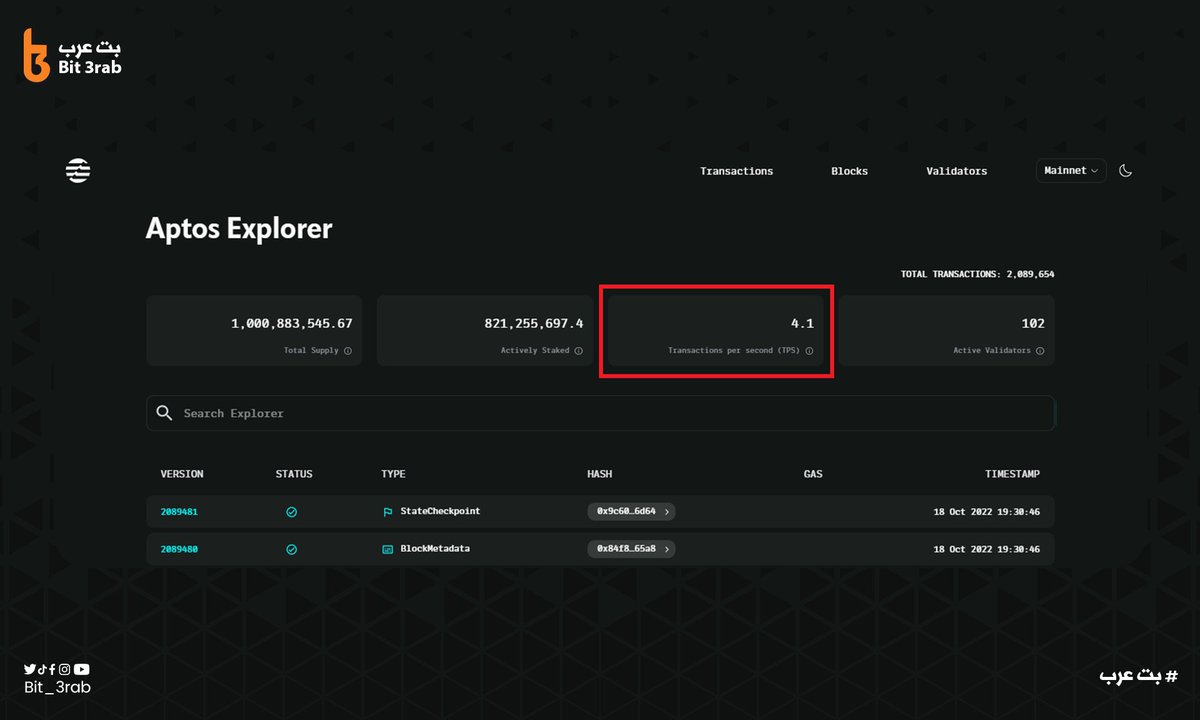Click the GAS column header
1200x720 pixels.
[813, 474]
